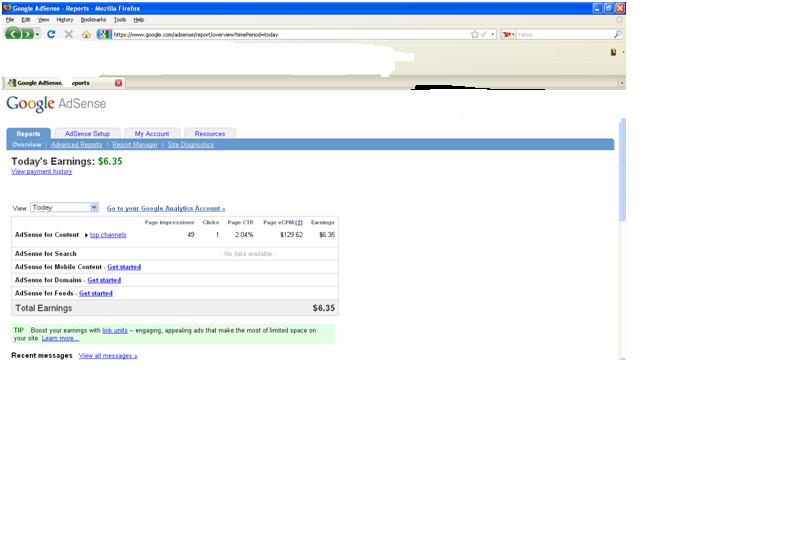The height and width of the screenshot is (542, 800).
Task: Open Site Diagnostics link
Action: pos(191,145)
